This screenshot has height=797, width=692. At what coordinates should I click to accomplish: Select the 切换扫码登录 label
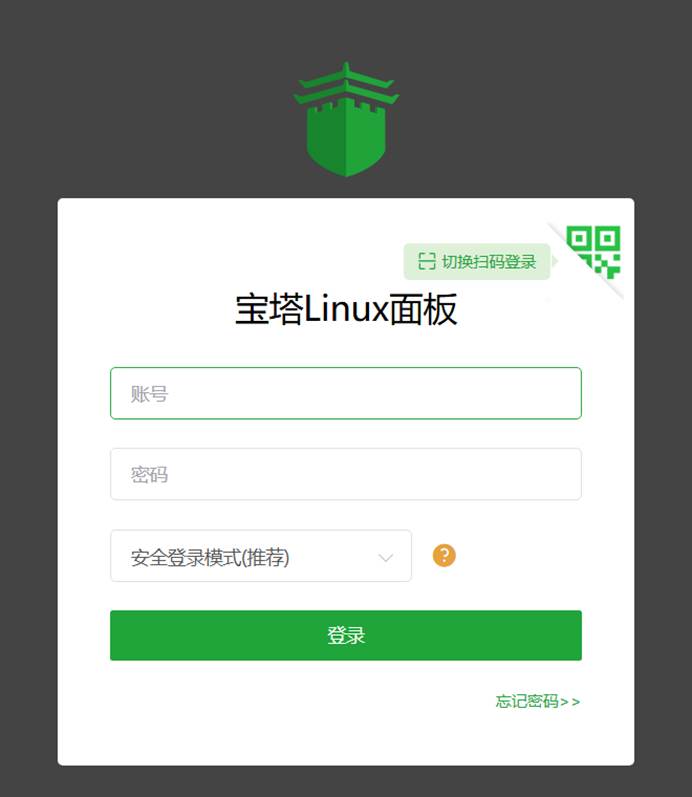pos(489,262)
